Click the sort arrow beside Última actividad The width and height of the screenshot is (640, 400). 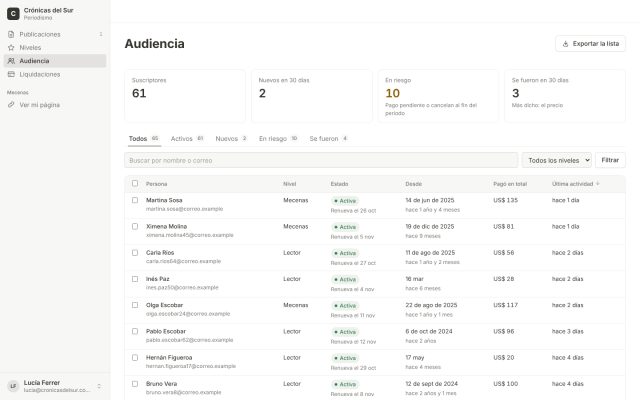(598, 184)
